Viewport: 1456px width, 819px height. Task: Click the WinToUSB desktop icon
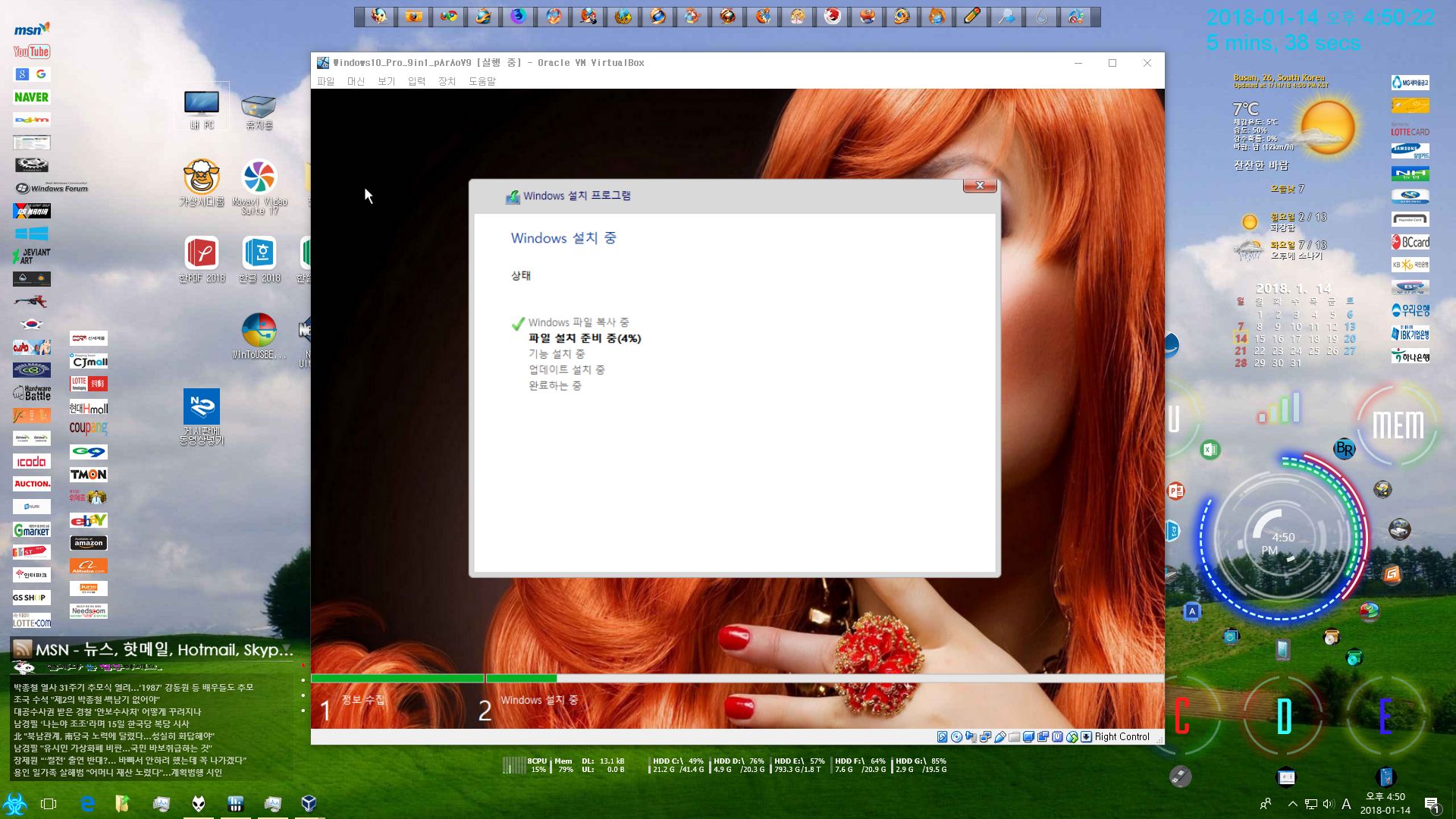click(x=259, y=336)
